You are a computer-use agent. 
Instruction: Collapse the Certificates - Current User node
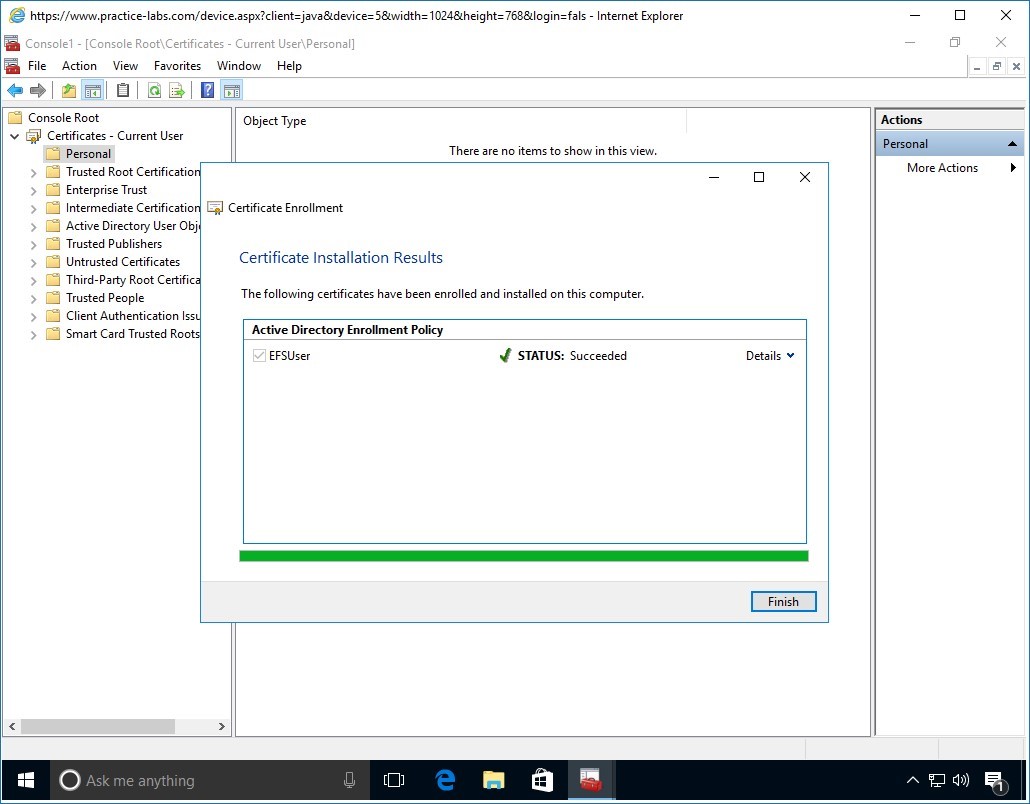click(x=14, y=135)
